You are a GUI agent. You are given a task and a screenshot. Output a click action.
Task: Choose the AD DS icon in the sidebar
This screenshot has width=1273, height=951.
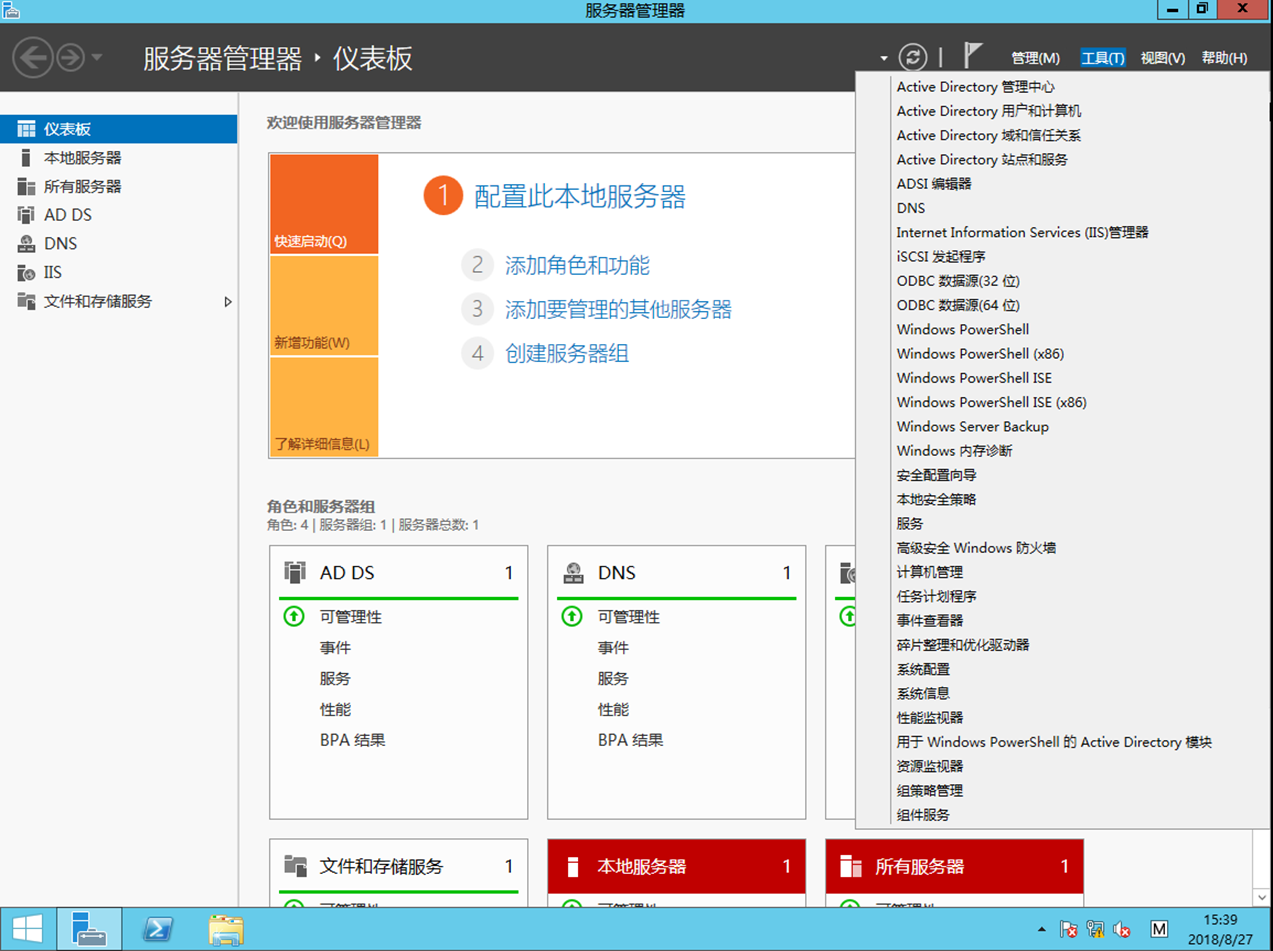26,215
